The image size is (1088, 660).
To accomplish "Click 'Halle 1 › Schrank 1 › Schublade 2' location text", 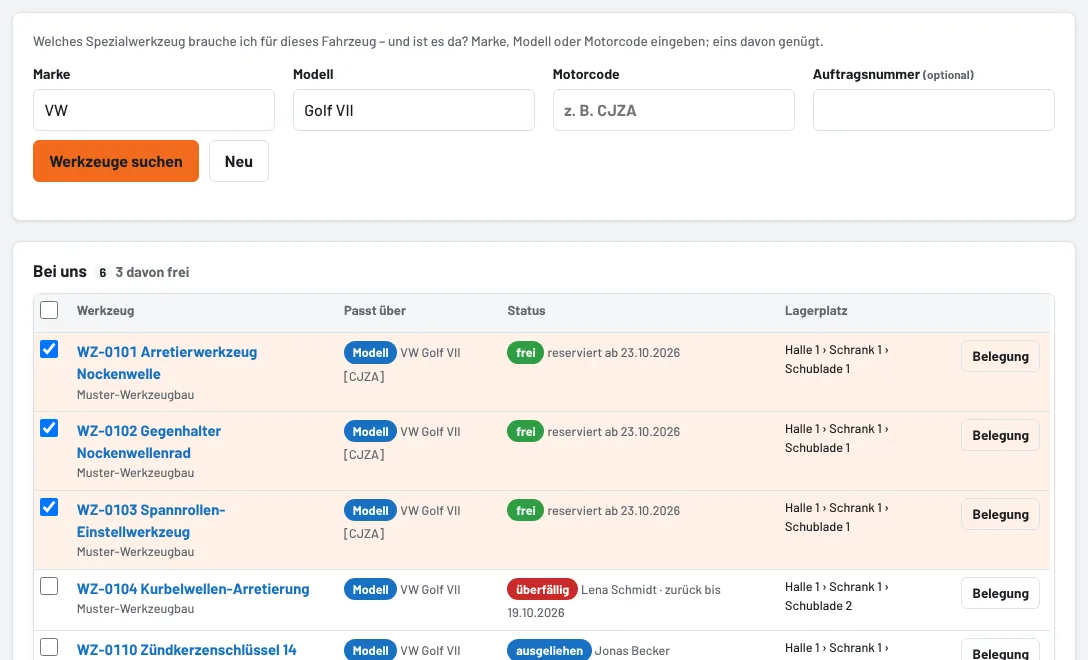I will coord(836,596).
